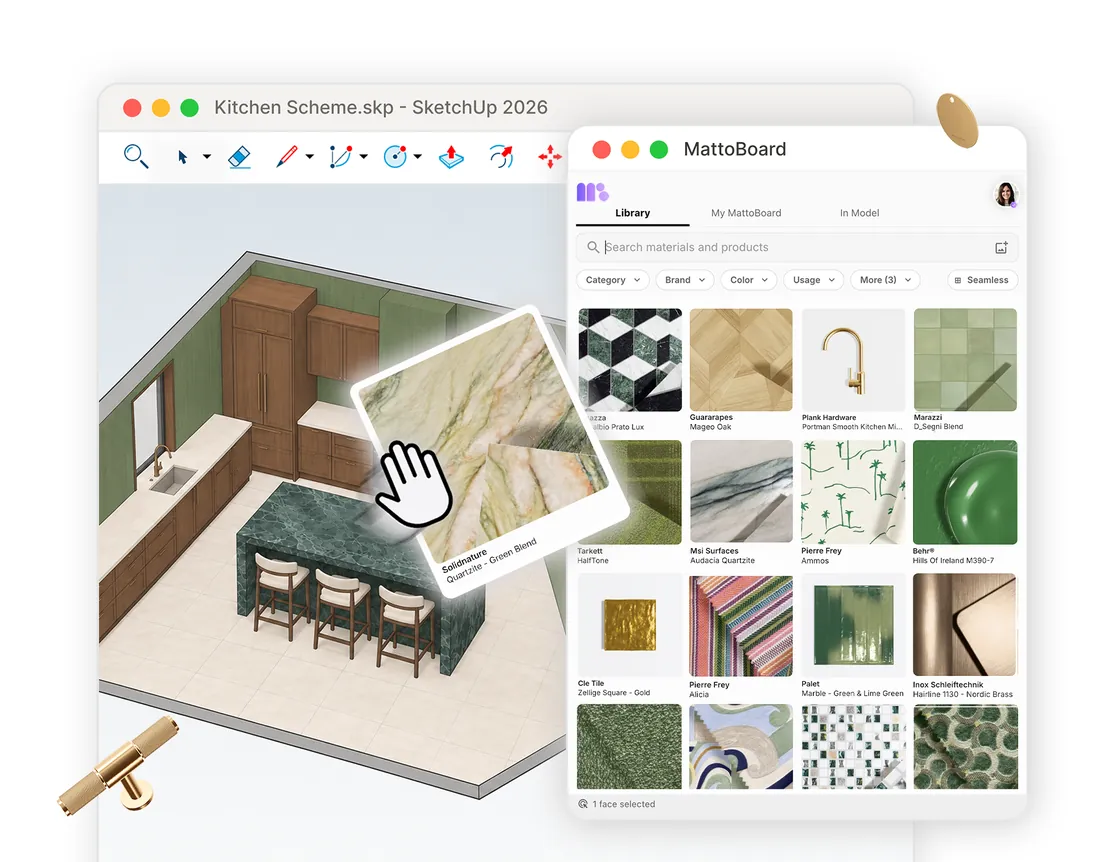Click the MattoBoard logo icon
1100x862 pixels.
coord(592,191)
